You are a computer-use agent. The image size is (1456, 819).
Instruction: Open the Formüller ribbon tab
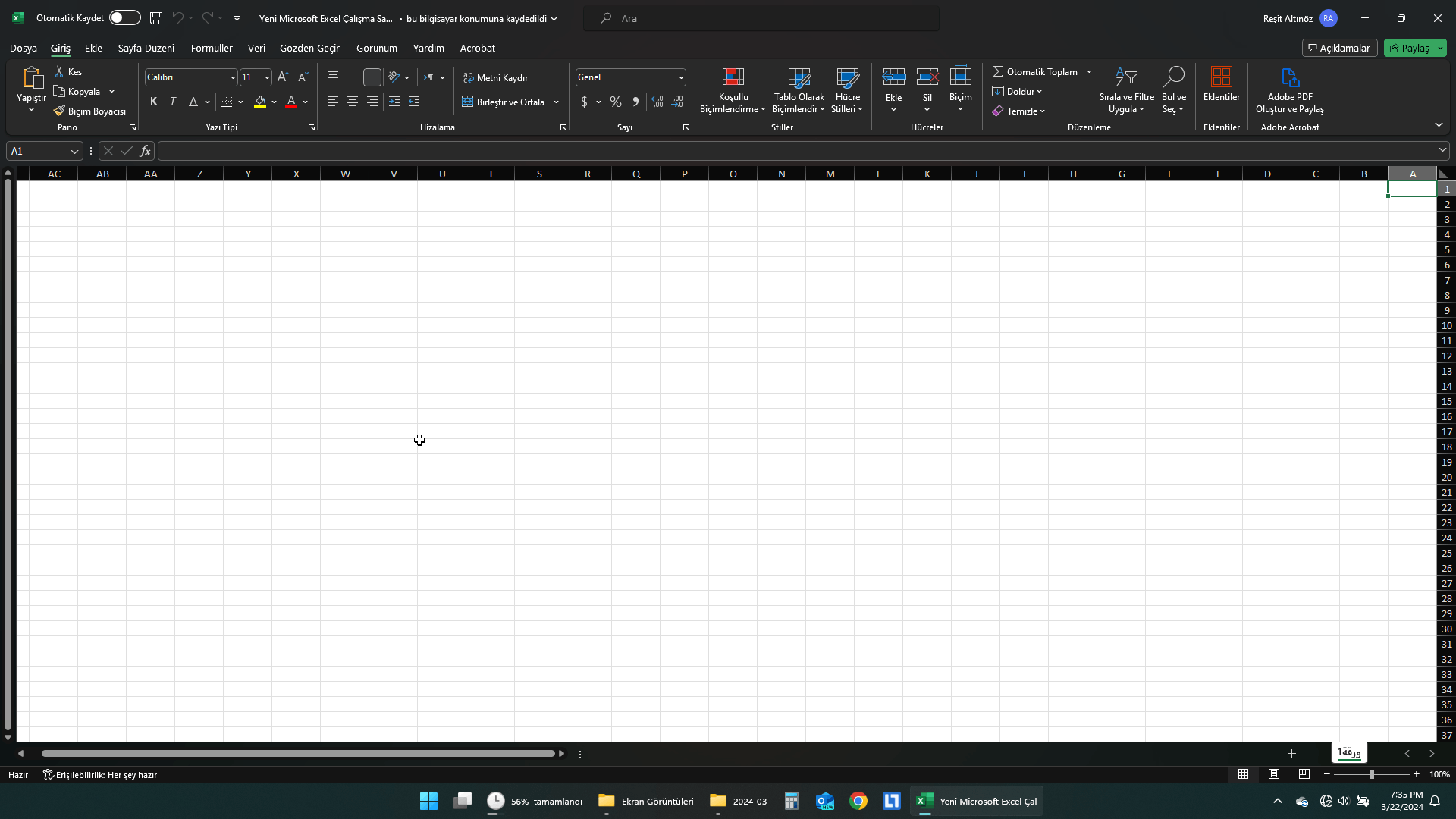[212, 48]
